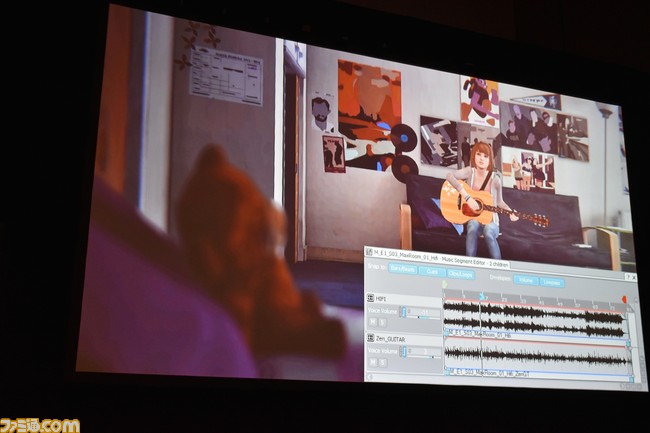This screenshot has height=433, width=650.
Task: Adjust the HIFI Voice Volume slider
Action: [423, 317]
